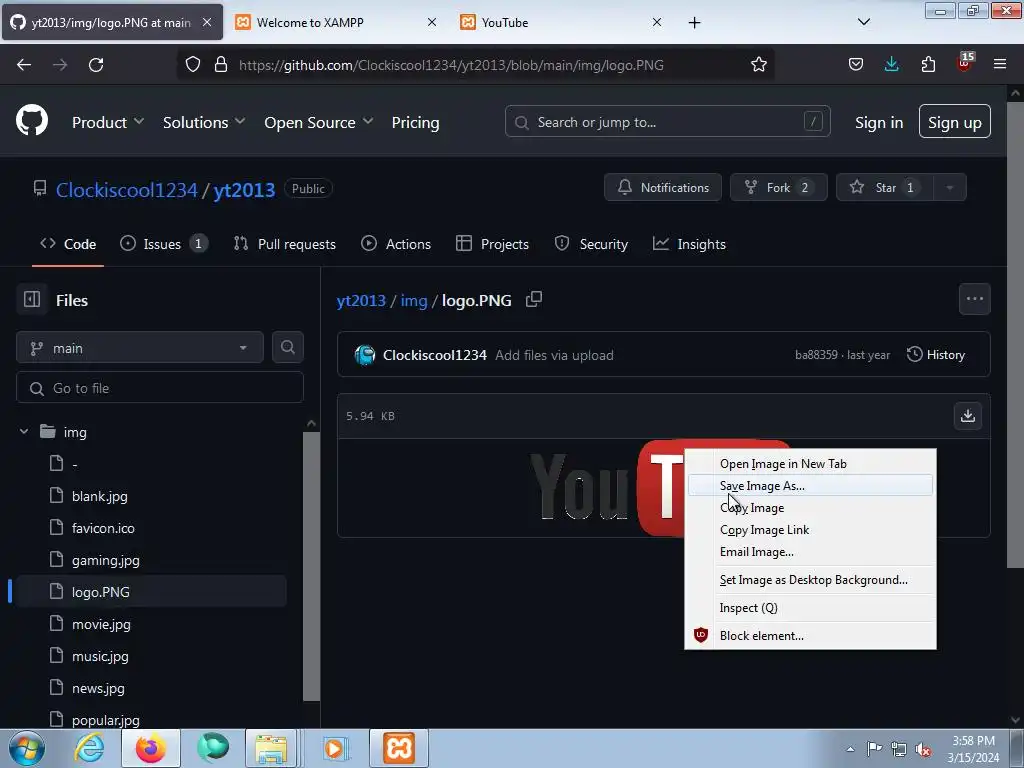Viewport: 1024px width, 768px height.
Task: Open the three-dot more file actions button
Action: click(974, 299)
